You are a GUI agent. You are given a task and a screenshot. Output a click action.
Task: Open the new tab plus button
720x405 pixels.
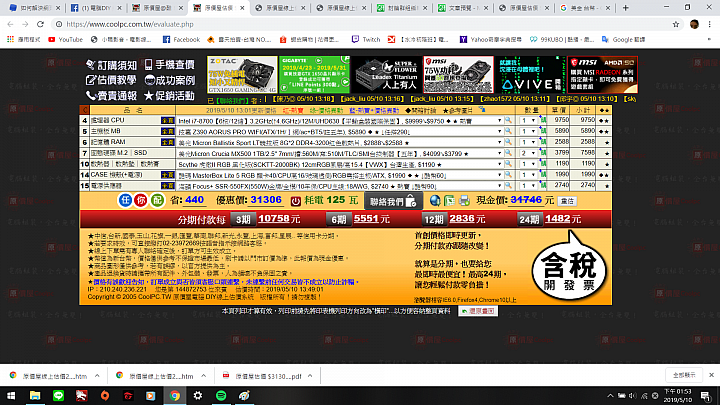coord(625,8)
